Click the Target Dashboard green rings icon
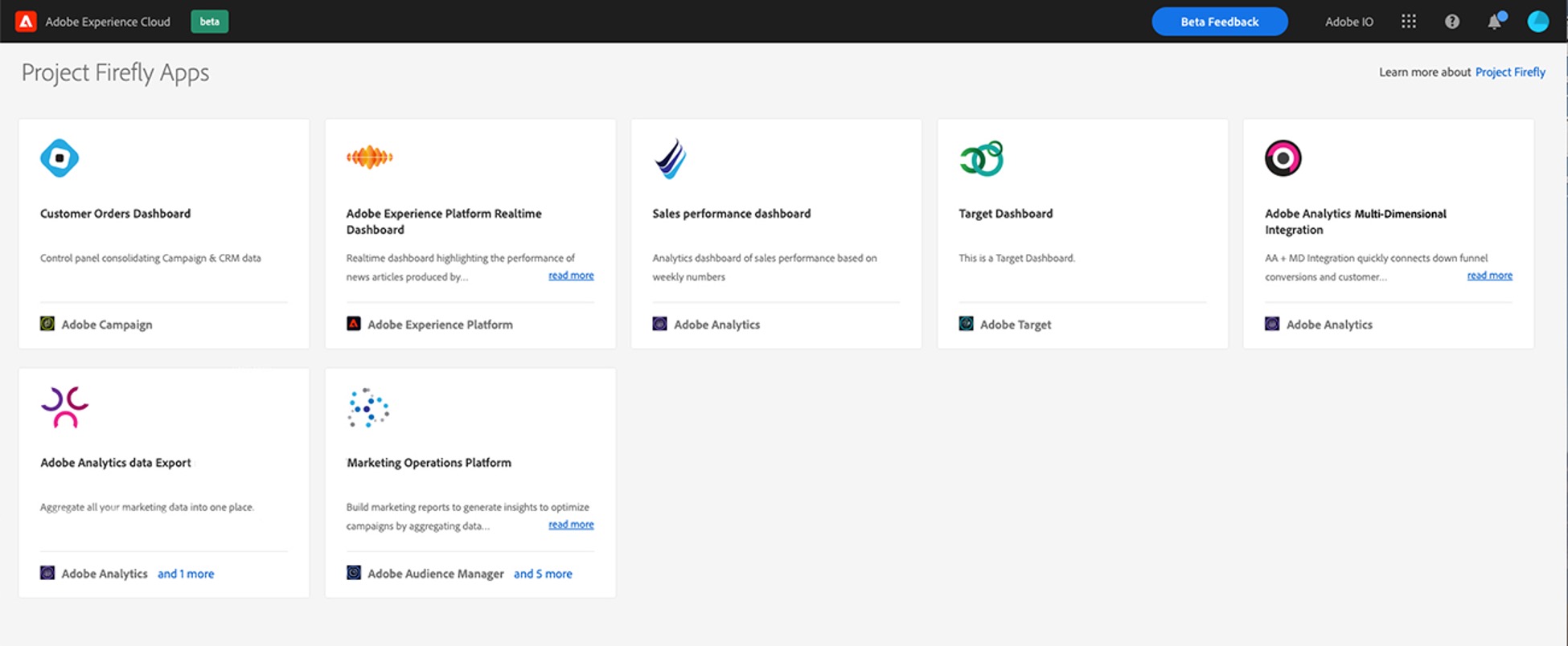Screen dimensions: 1568x646 [982, 158]
